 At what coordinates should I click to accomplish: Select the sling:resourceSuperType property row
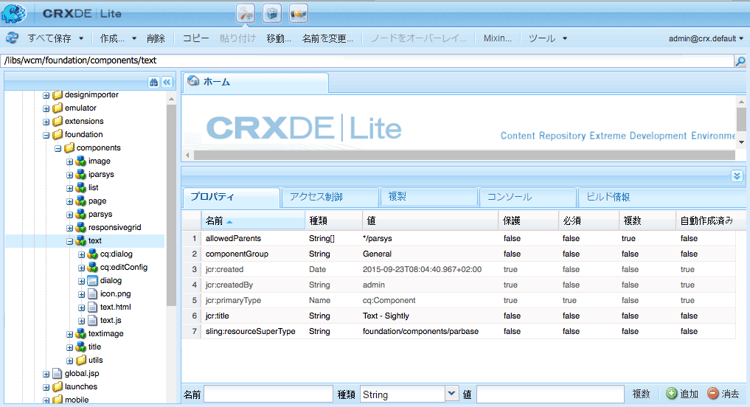pos(459,331)
